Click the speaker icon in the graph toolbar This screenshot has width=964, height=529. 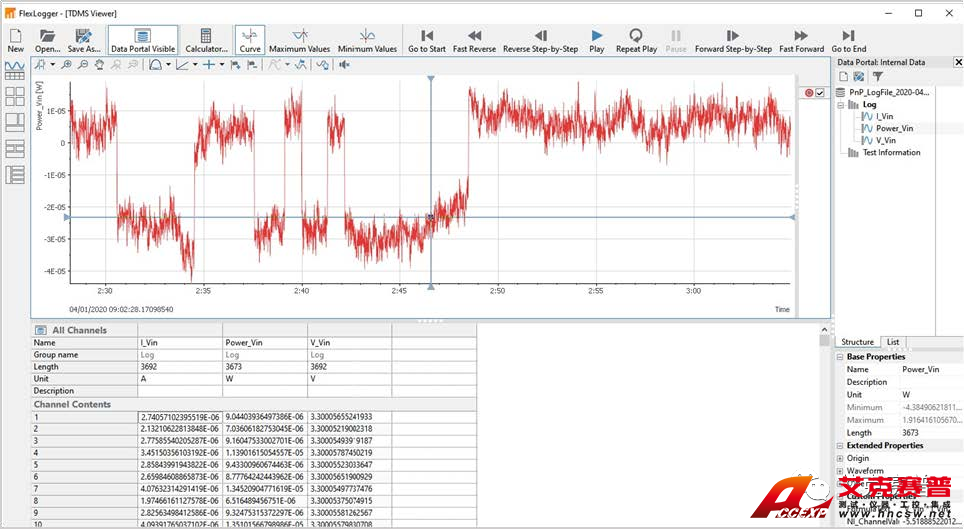(x=345, y=64)
